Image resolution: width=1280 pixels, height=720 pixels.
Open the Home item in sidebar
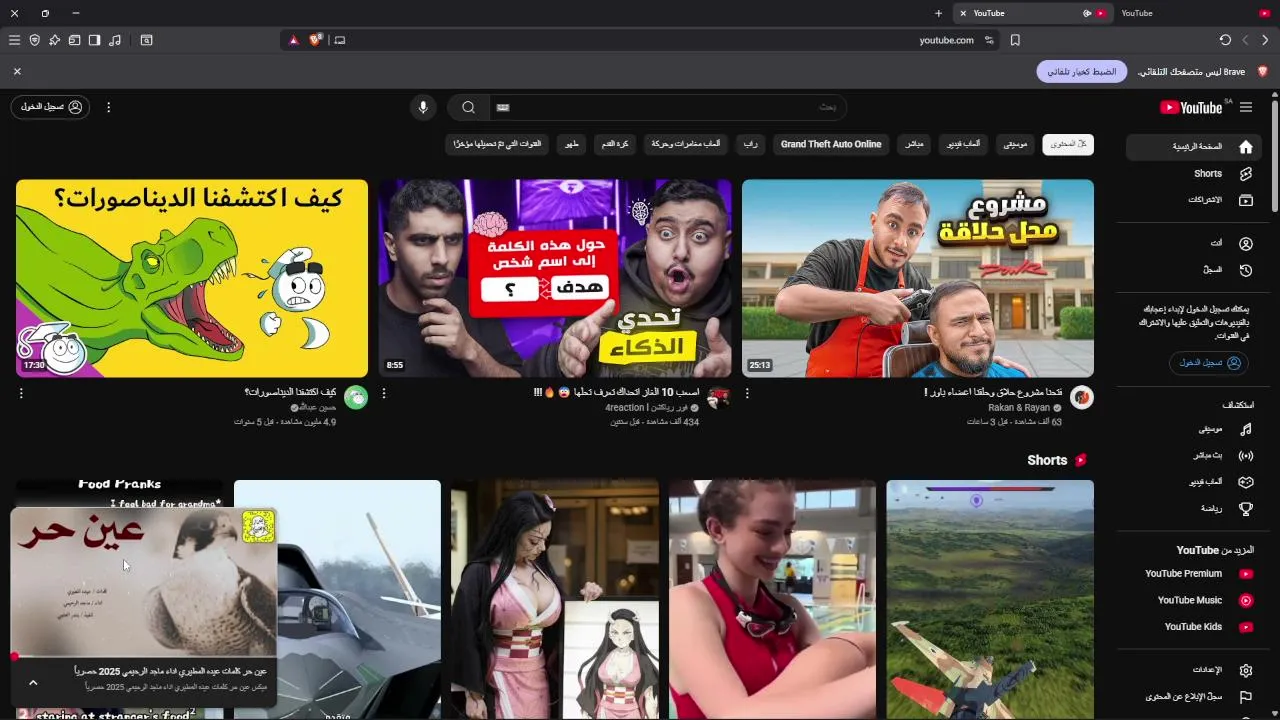1194,147
